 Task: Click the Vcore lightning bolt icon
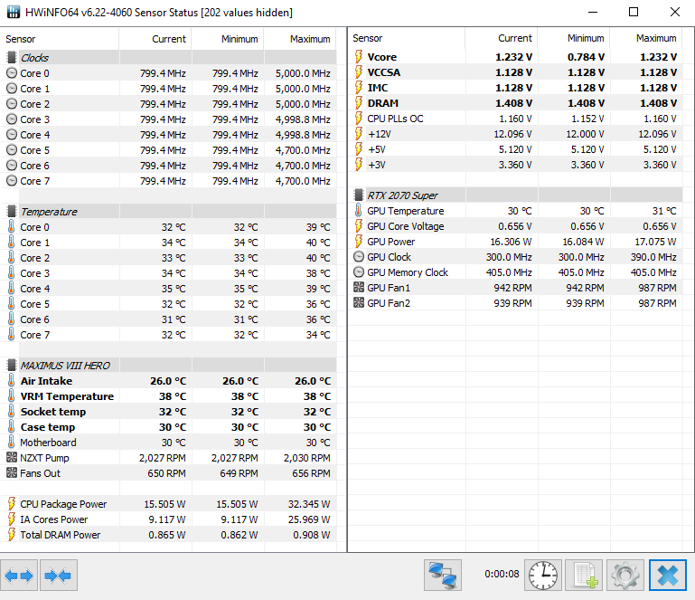359,57
